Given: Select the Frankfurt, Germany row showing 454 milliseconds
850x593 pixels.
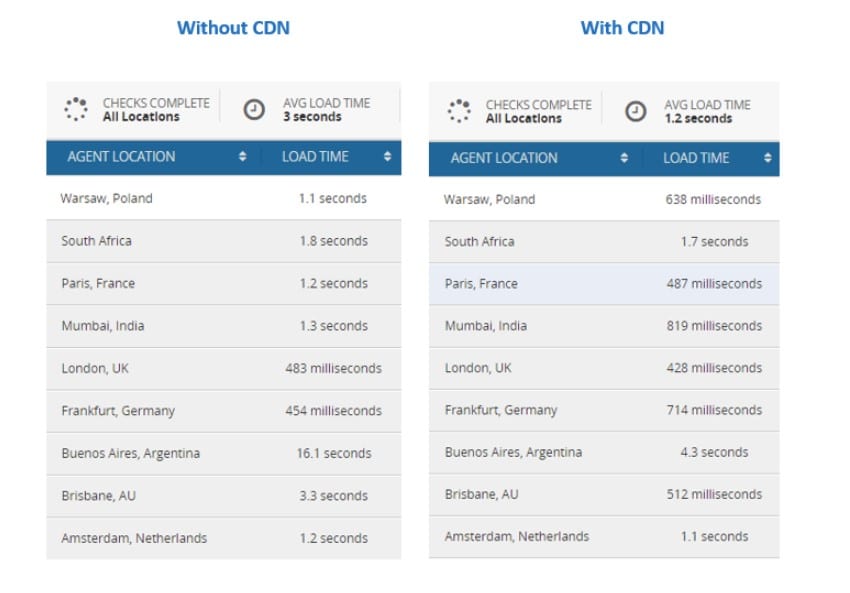Looking at the screenshot, I should [x=224, y=411].
